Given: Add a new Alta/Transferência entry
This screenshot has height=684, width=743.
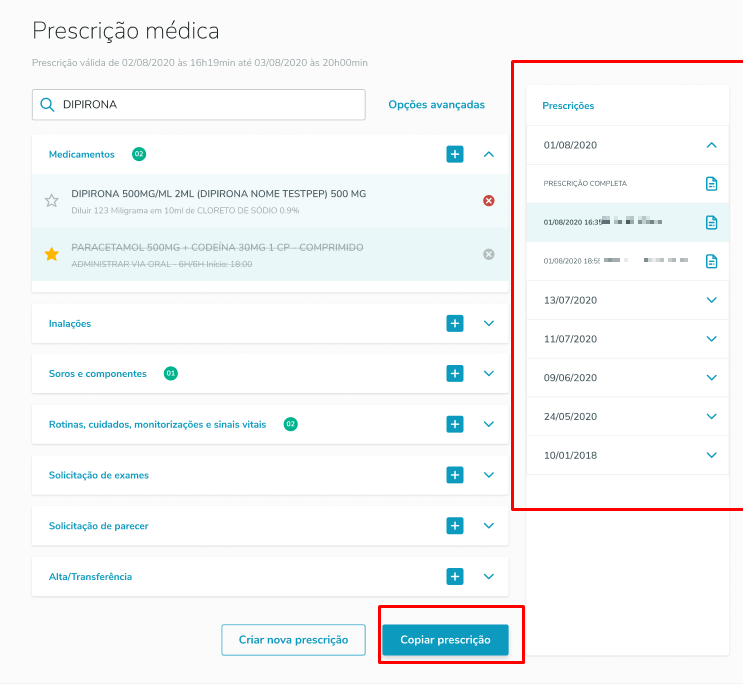Looking at the screenshot, I should coord(455,576).
